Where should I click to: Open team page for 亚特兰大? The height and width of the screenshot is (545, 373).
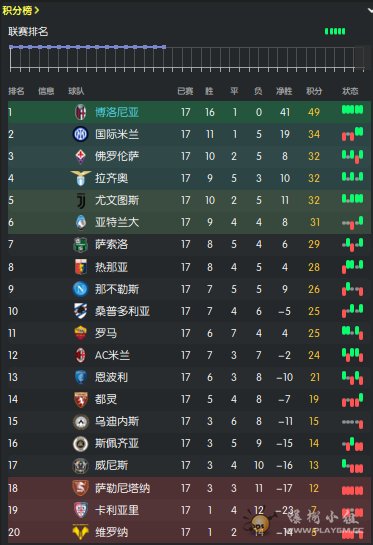(117, 222)
